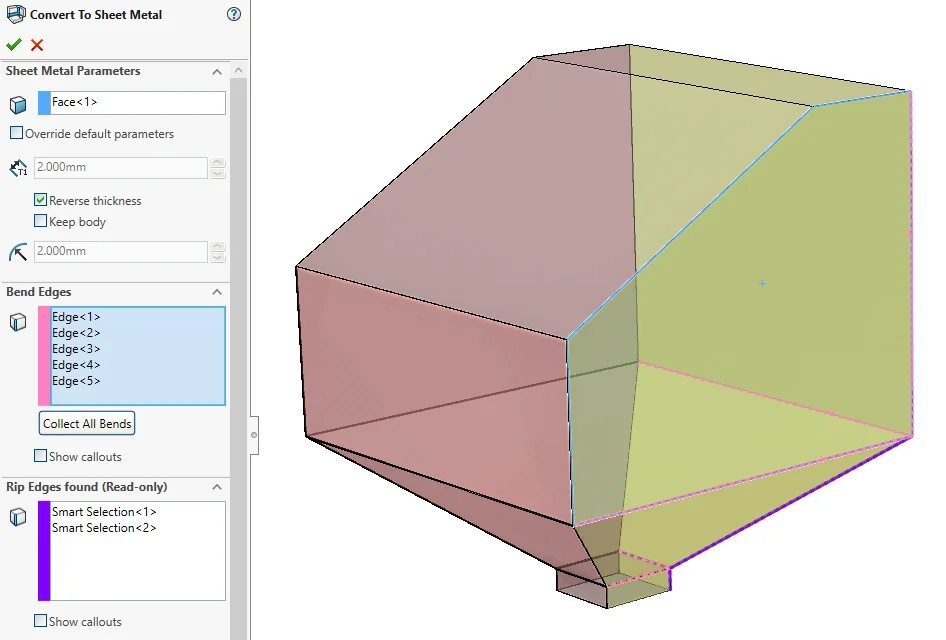The image size is (946, 640).
Task: Collapse the Rip Edges found section
Action: click(x=216, y=487)
